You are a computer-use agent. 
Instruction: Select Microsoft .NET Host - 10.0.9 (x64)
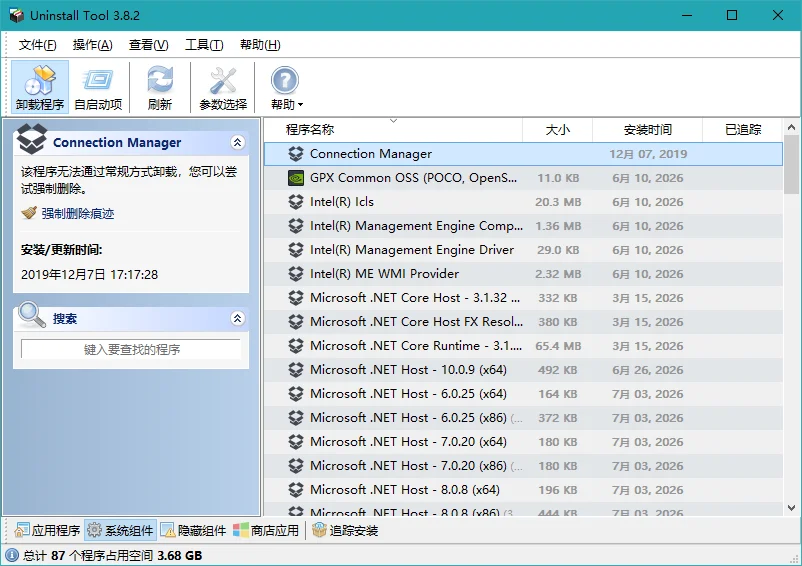[x=408, y=370]
